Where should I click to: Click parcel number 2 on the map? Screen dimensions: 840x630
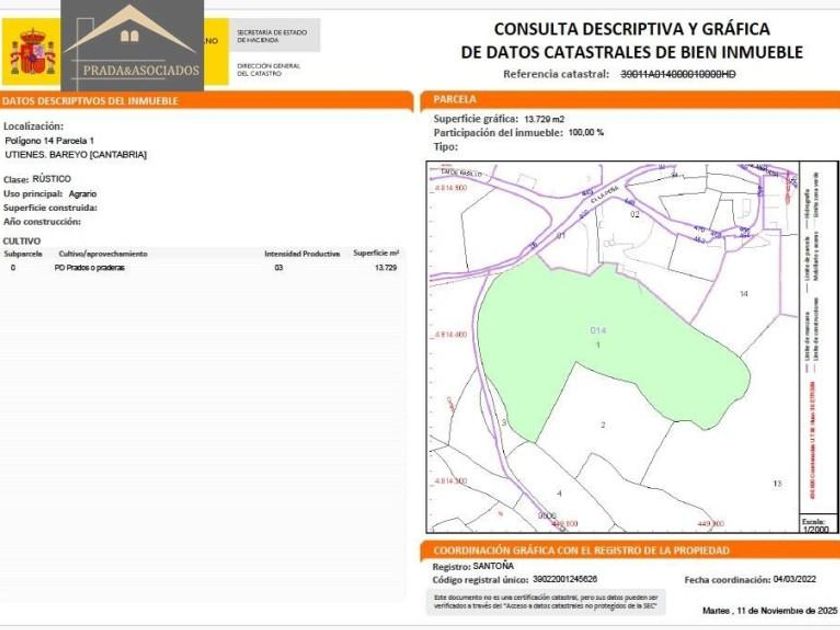[602, 425]
